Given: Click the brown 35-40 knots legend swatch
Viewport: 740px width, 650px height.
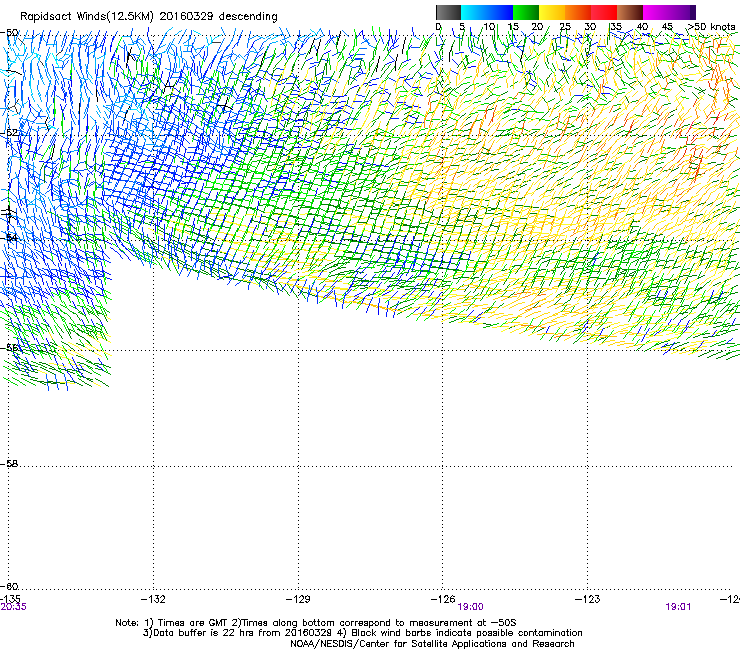Looking at the screenshot, I should [630, 12].
